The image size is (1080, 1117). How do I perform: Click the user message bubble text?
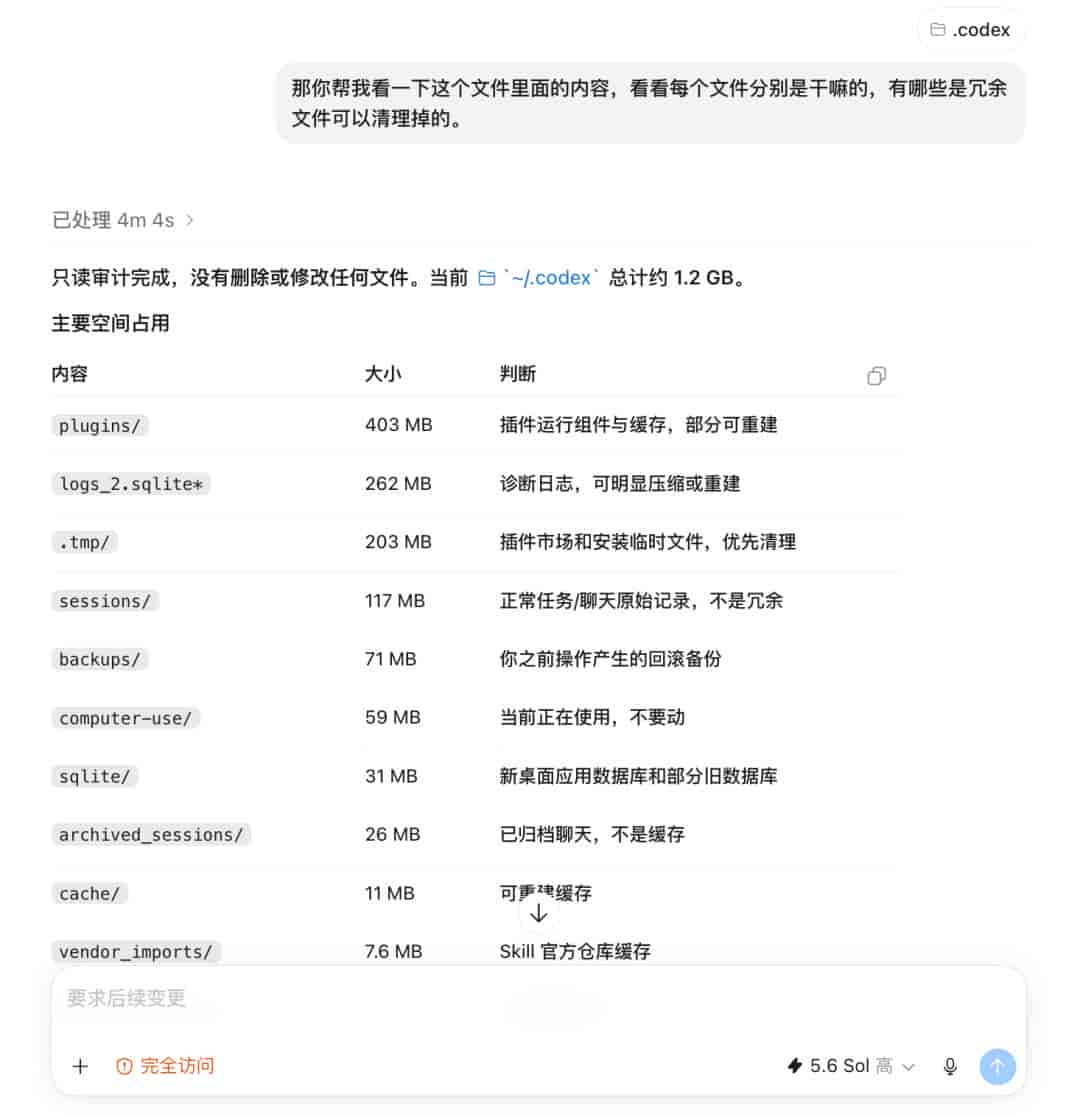tap(649, 103)
